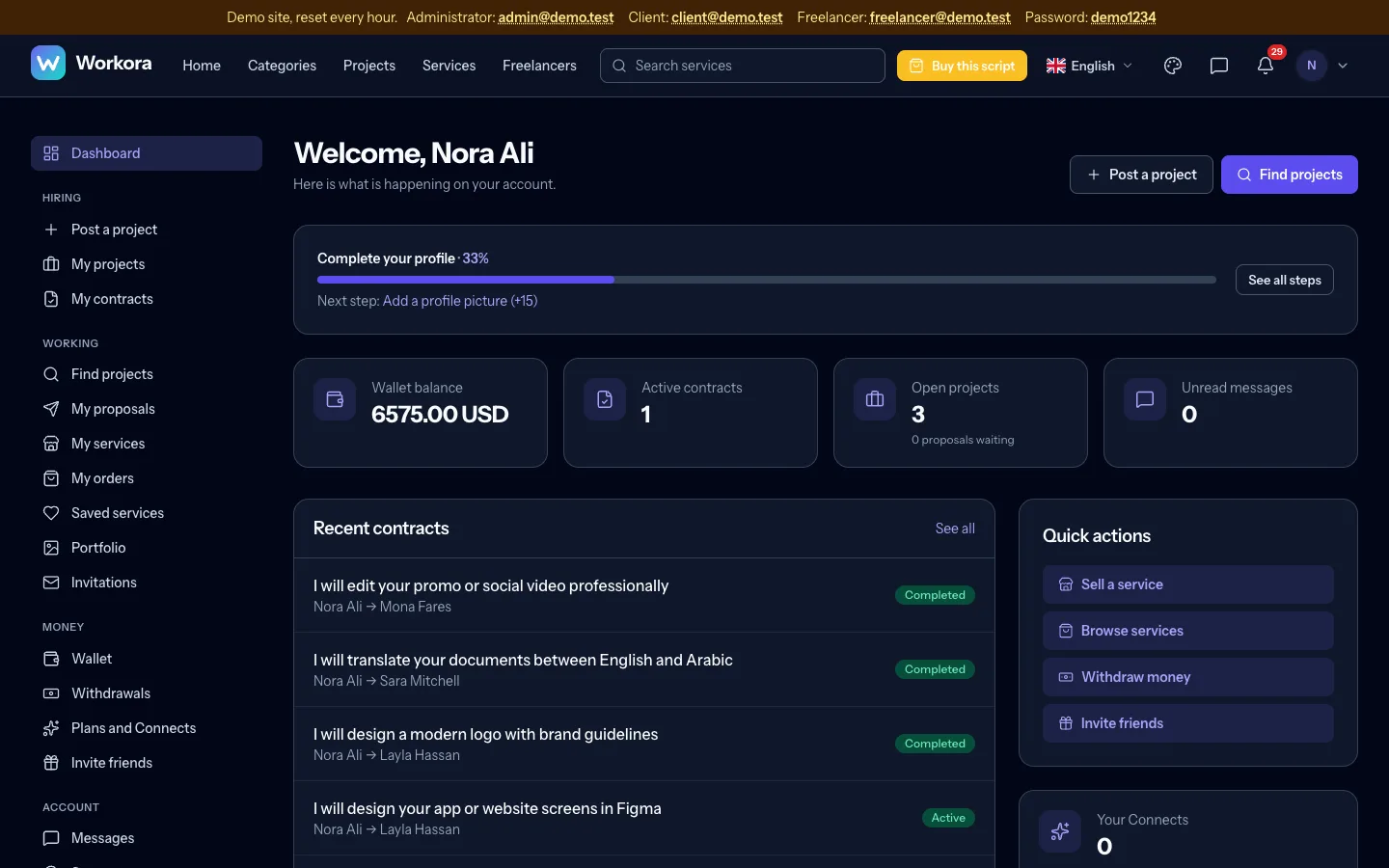Click the chat icon in Unread messages card
The width and height of the screenshot is (1389, 868).
coord(1145,399)
